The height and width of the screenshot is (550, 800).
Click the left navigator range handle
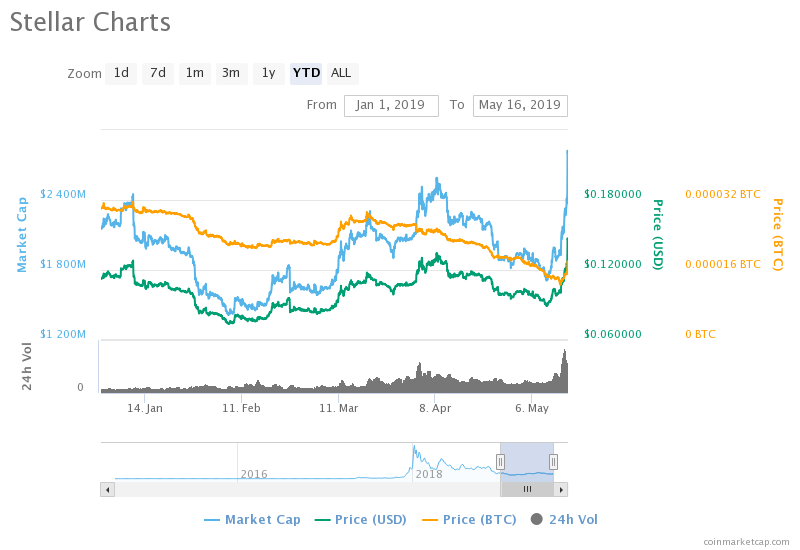click(x=501, y=462)
